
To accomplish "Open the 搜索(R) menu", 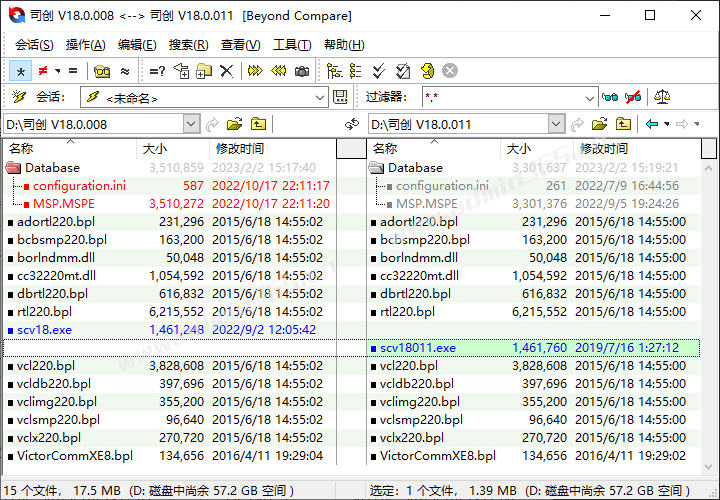I will (188, 45).
